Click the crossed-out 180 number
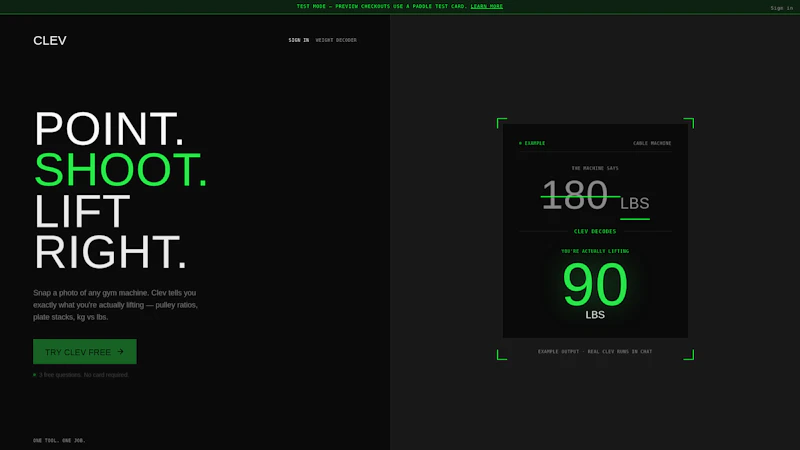The image size is (800, 450). coord(575,195)
